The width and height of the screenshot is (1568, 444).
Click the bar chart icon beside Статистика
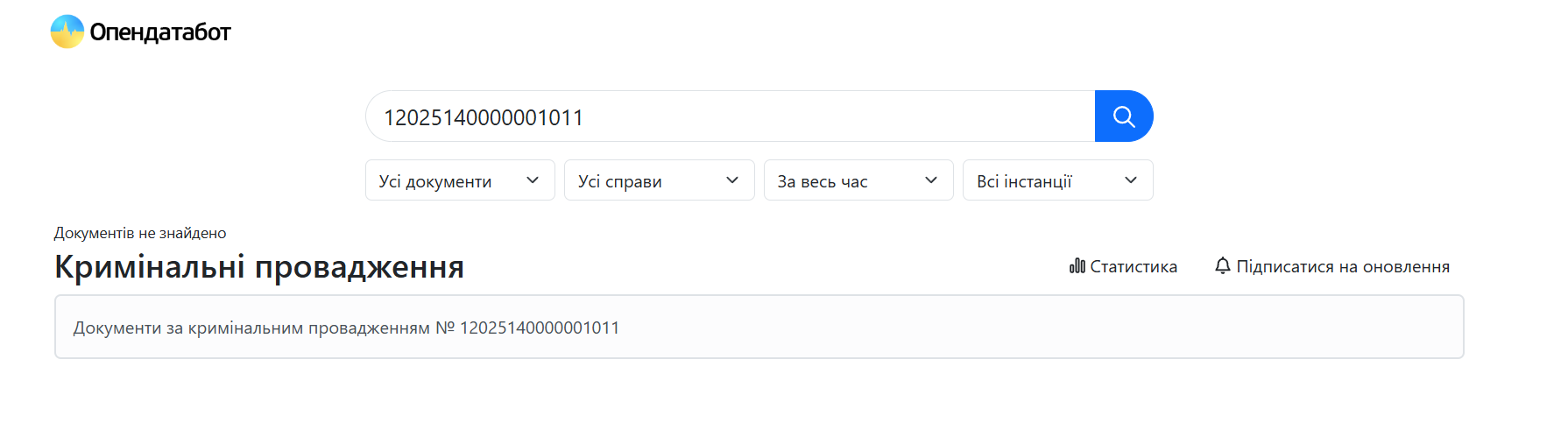pyautogui.click(x=1077, y=265)
